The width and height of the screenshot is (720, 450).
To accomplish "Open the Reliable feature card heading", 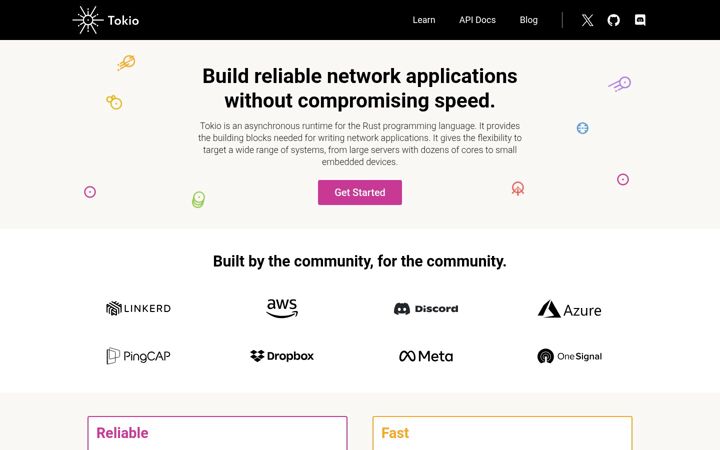I will tap(122, 433).
